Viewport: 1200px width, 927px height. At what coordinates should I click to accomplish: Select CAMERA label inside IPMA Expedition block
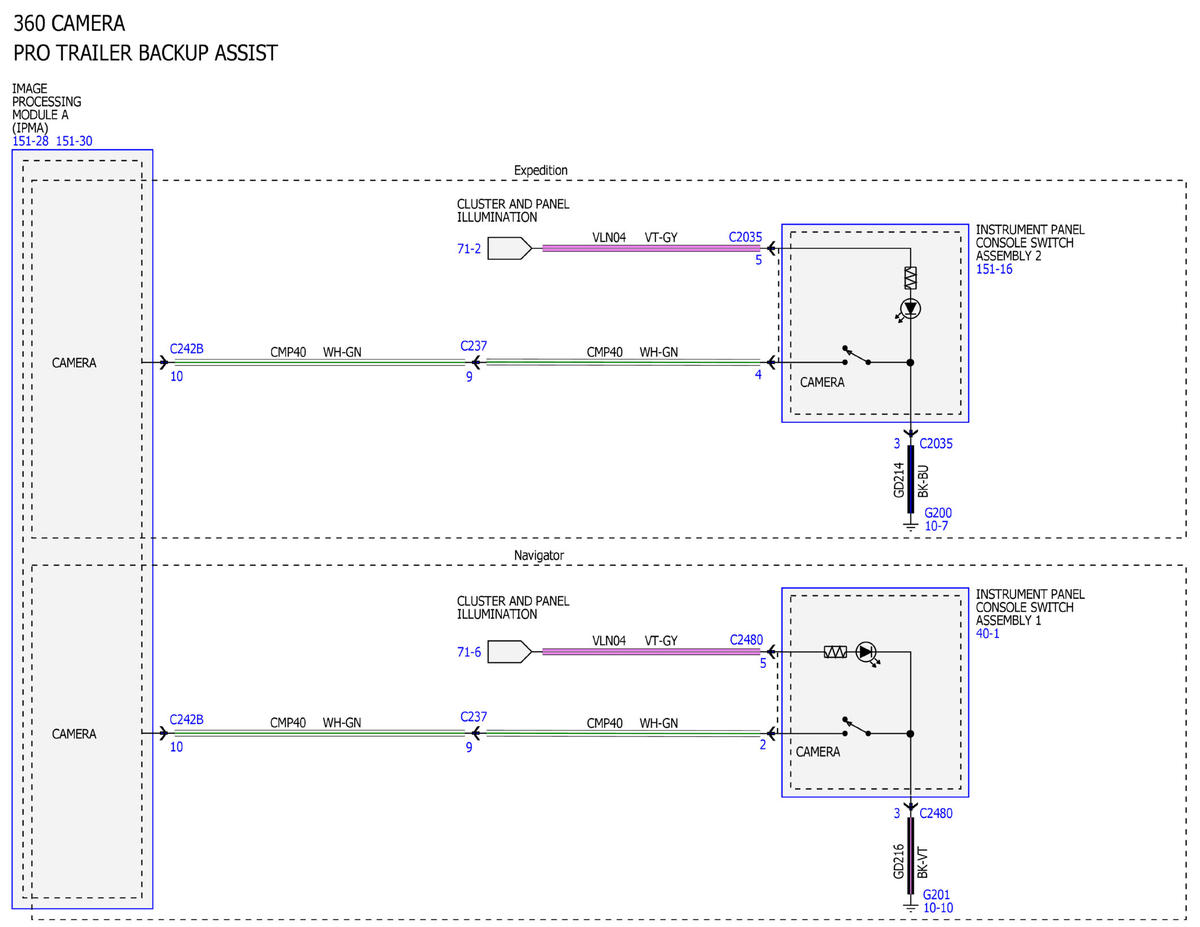click(74, 363)
